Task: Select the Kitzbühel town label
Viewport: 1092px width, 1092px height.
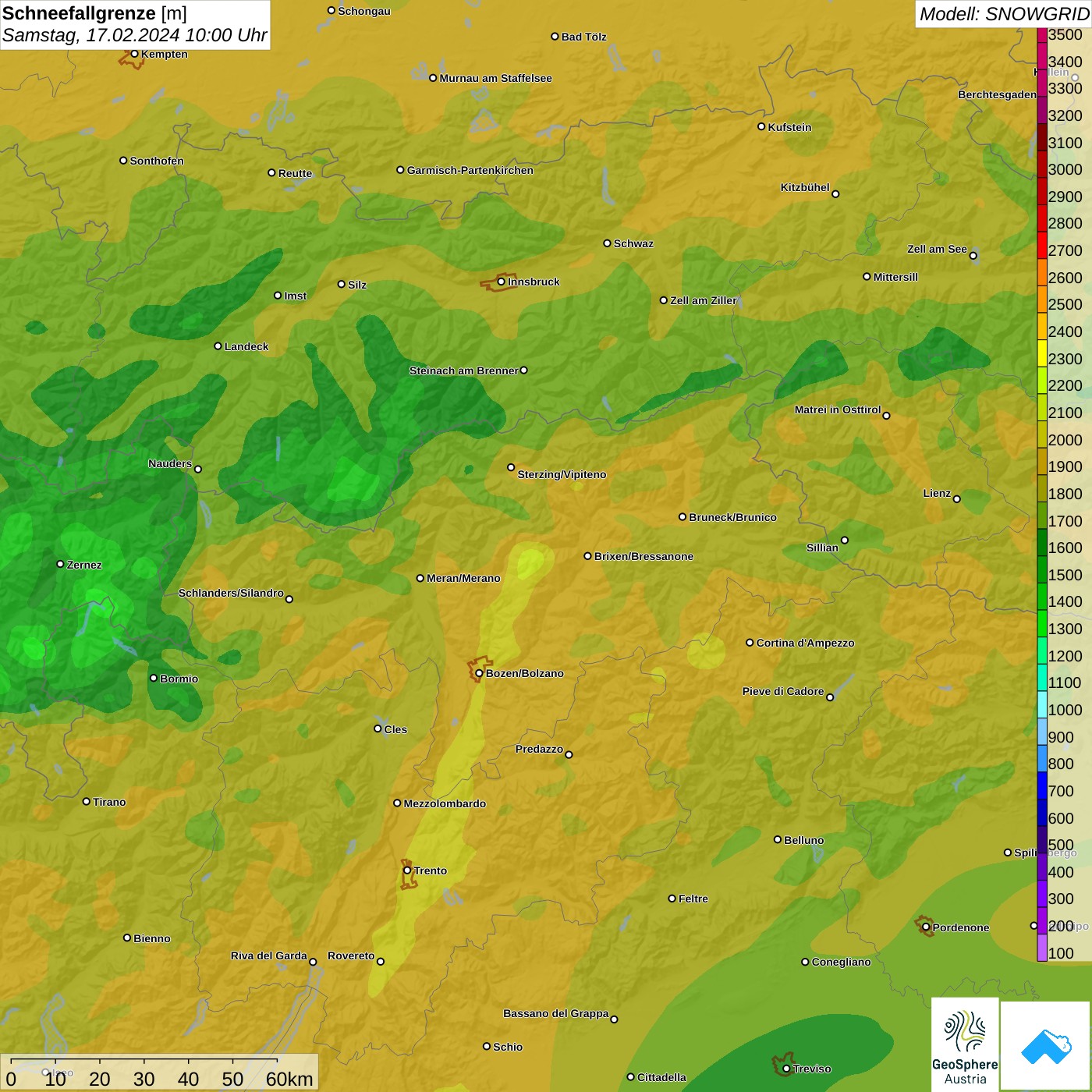Action: (x=805, y=187)
